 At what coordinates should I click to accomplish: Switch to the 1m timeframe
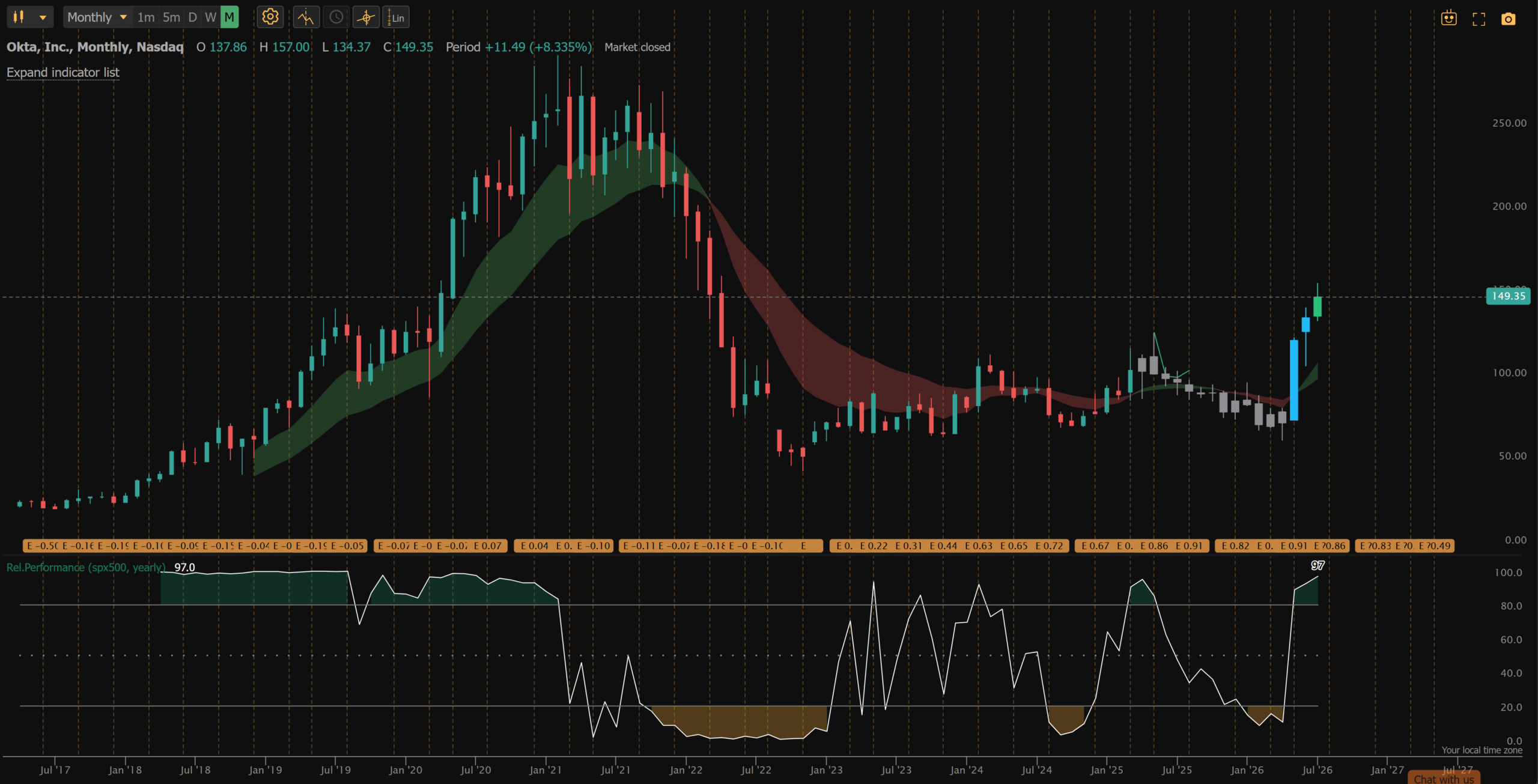click(145, 17)
